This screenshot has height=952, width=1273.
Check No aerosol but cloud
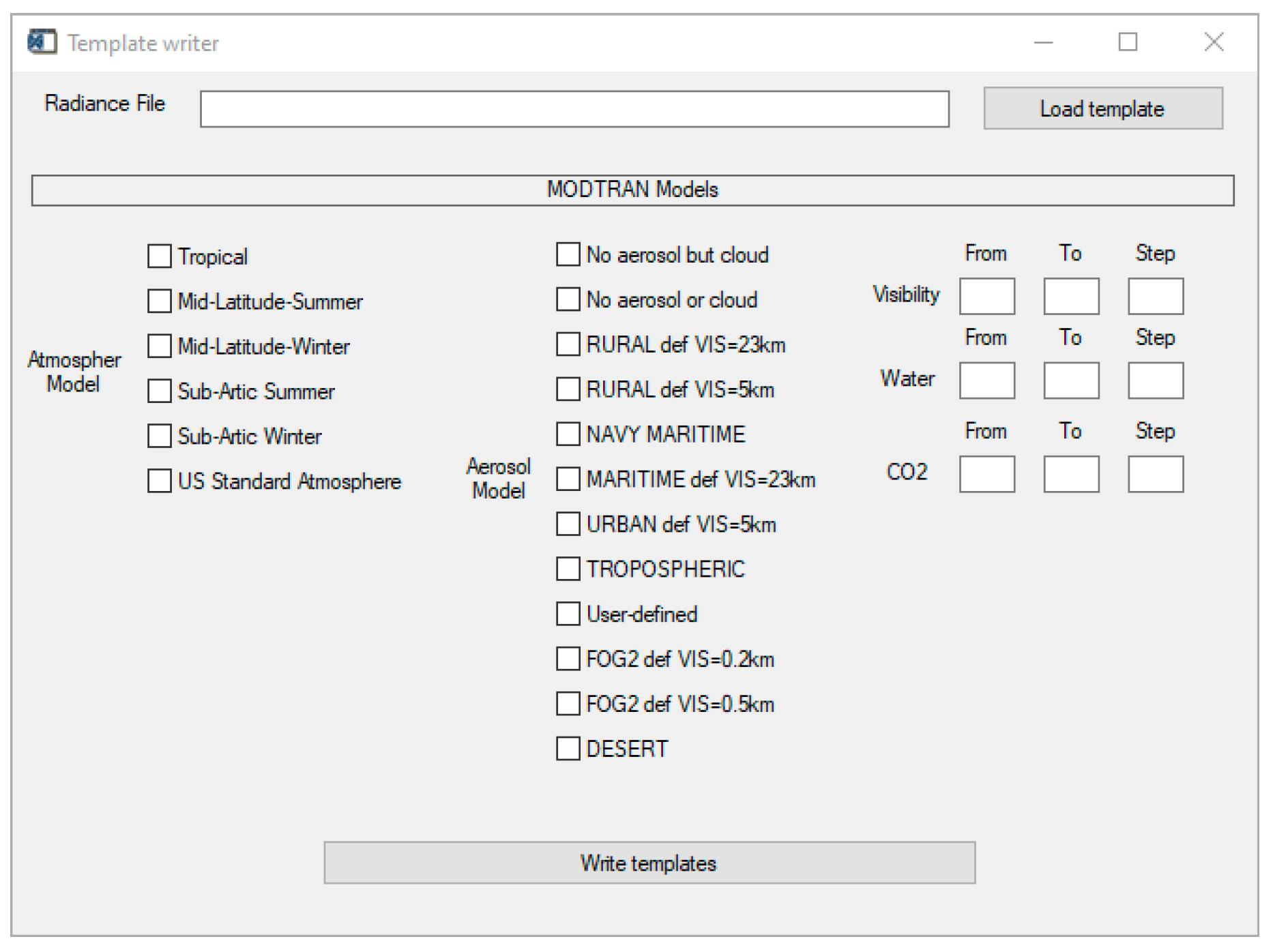(568, 254)
